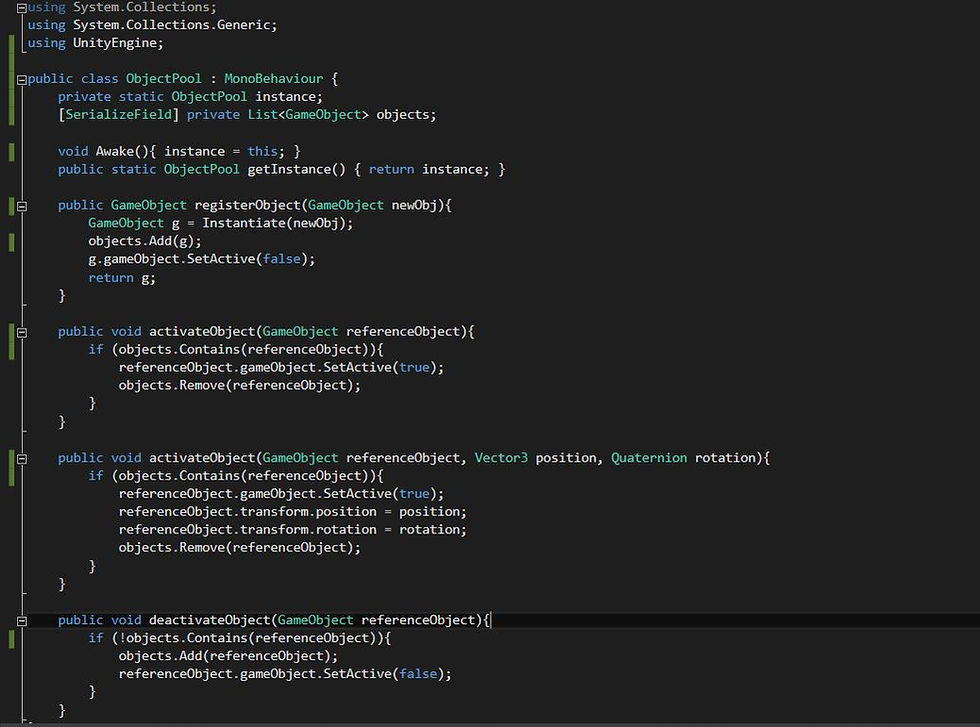This screenshot has width=980, height=727.
Task: Collapse the ObjectPool class region
Action: pyautogui.click(x=22, y=80)
